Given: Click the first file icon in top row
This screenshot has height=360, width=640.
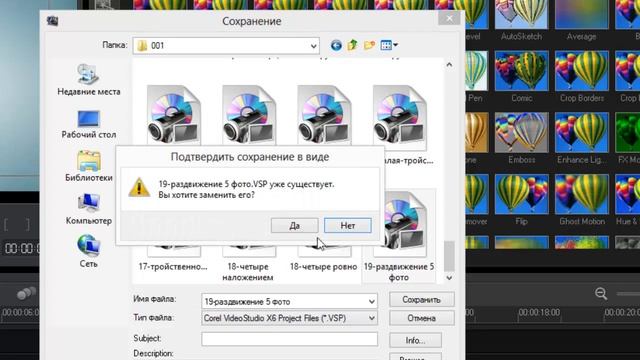Looking at the screenshot, I should (x=173, y=115).
